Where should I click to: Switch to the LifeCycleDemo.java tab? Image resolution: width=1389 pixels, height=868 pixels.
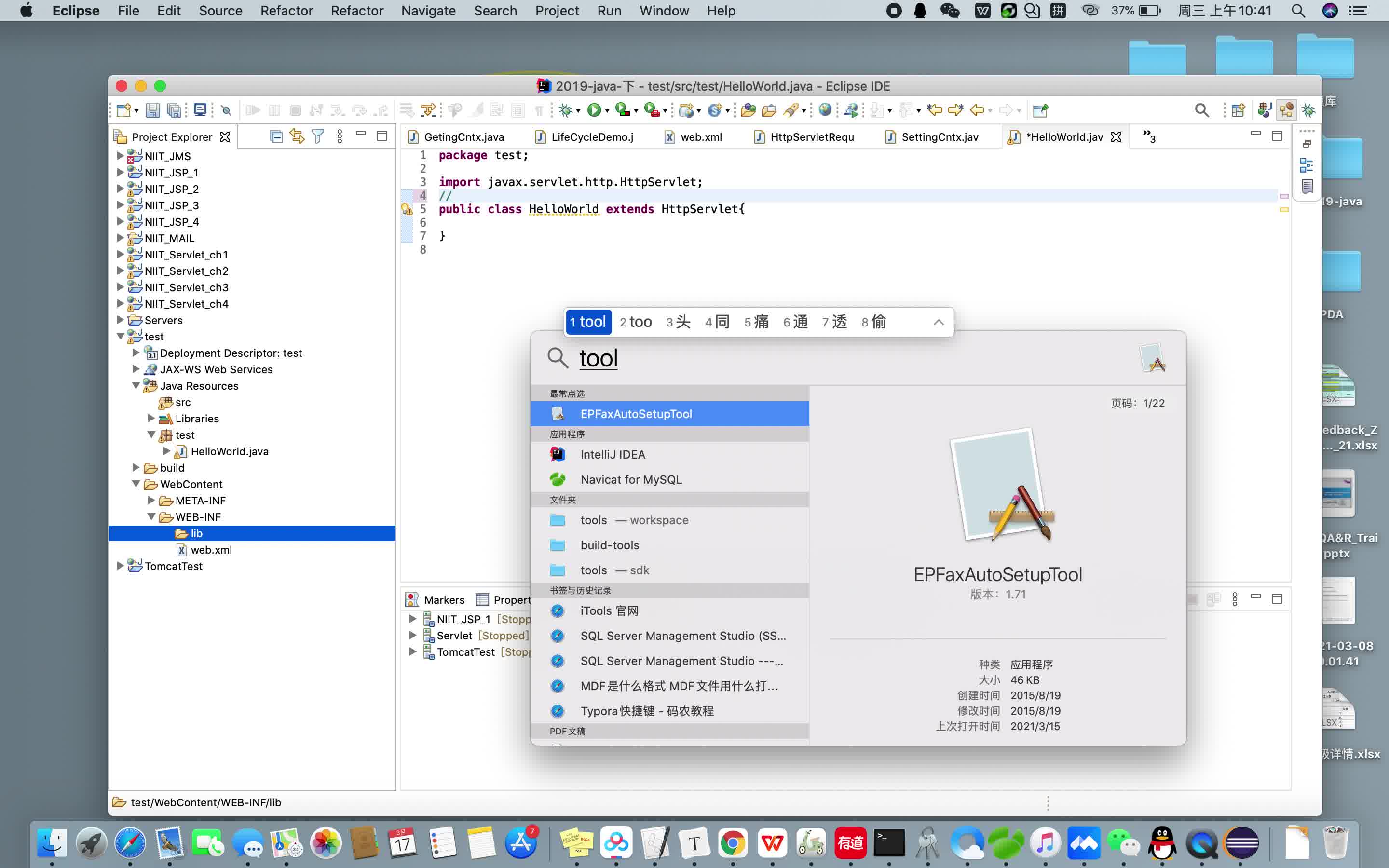point(585,136)
